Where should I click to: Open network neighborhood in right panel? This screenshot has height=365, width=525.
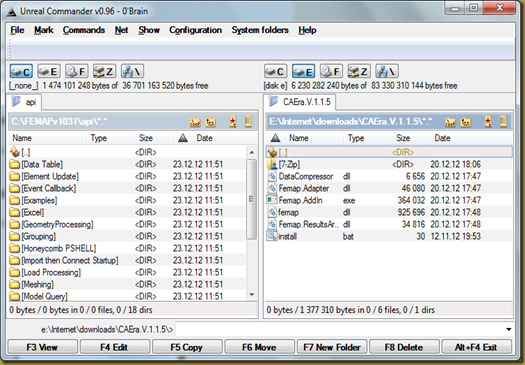tap(387, 71)
